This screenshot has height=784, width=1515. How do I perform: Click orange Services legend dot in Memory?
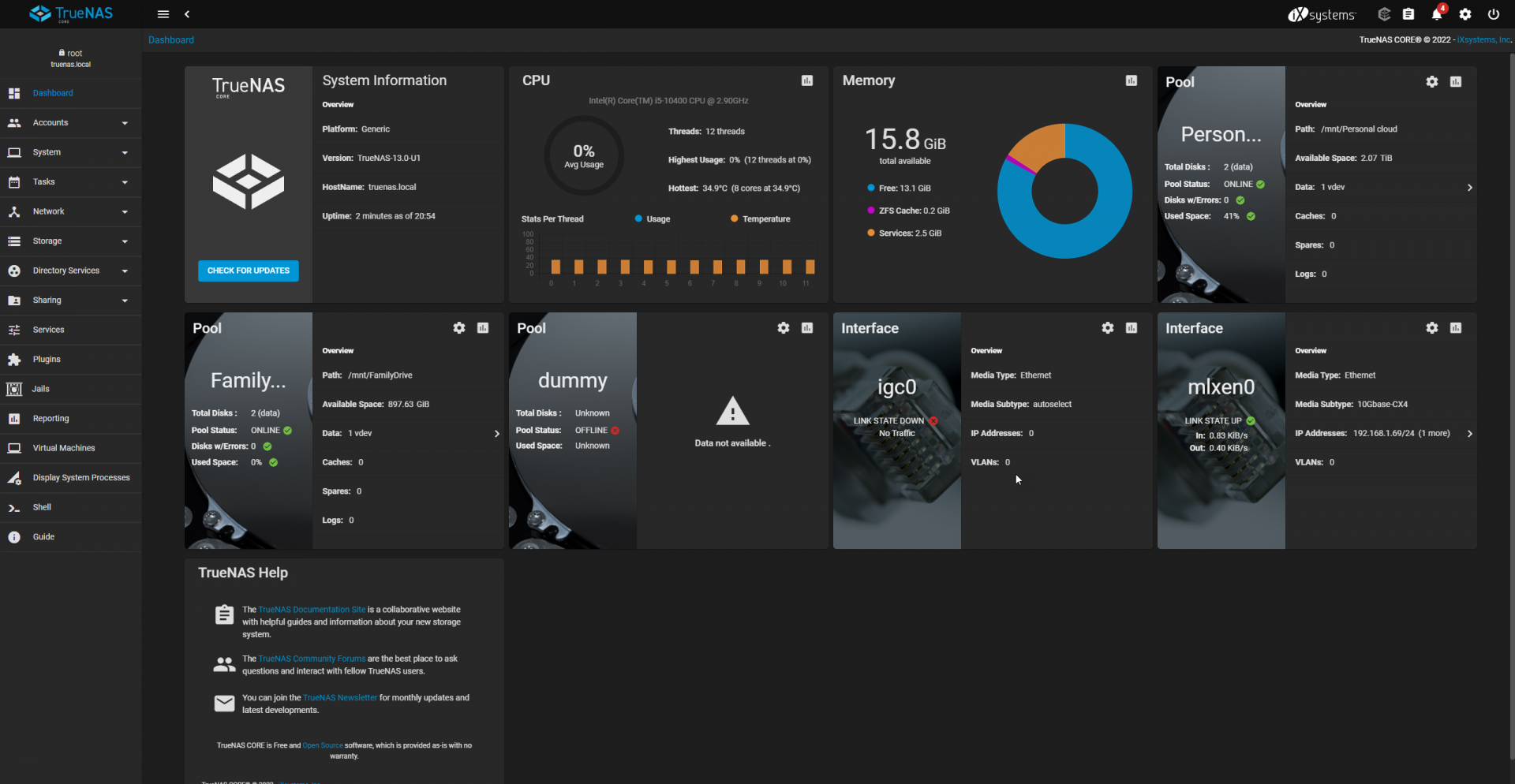point(871,233)
